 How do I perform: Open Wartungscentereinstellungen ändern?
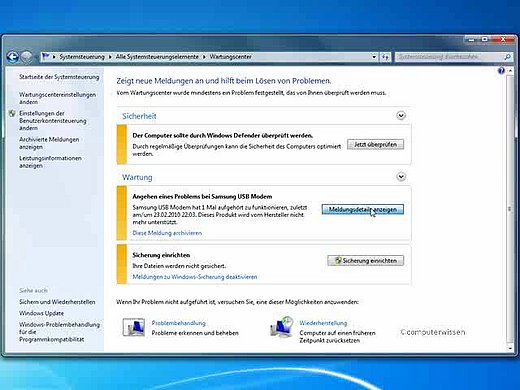[x=57, y=98]
